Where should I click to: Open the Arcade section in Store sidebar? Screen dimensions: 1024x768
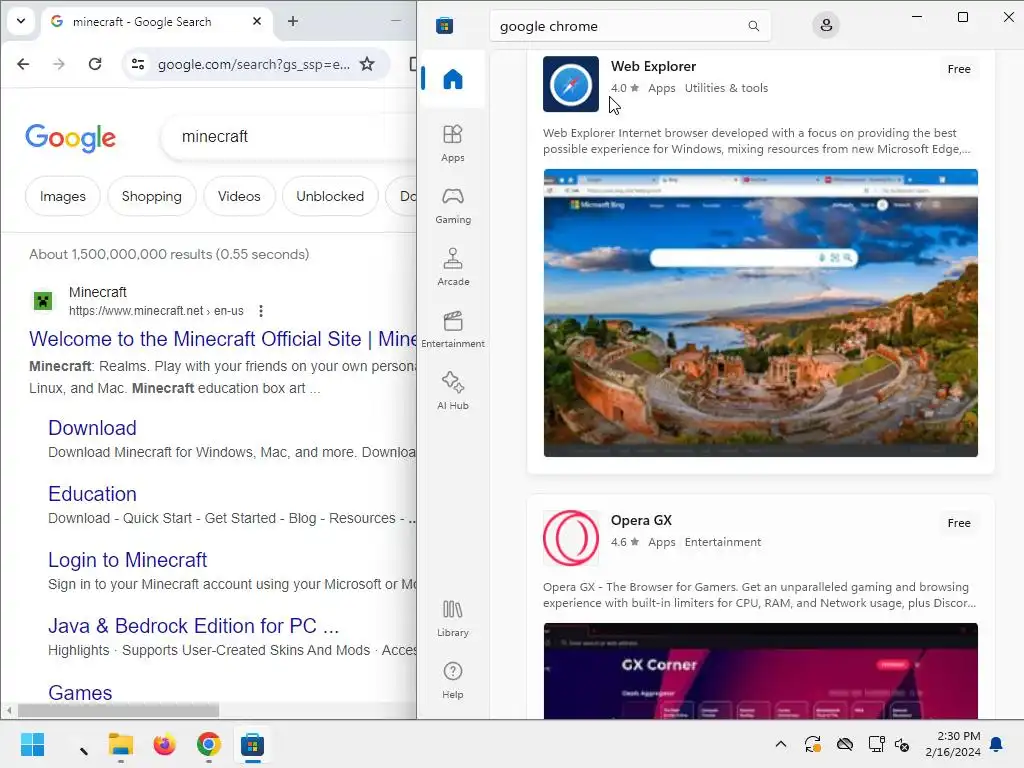[453, 268]
